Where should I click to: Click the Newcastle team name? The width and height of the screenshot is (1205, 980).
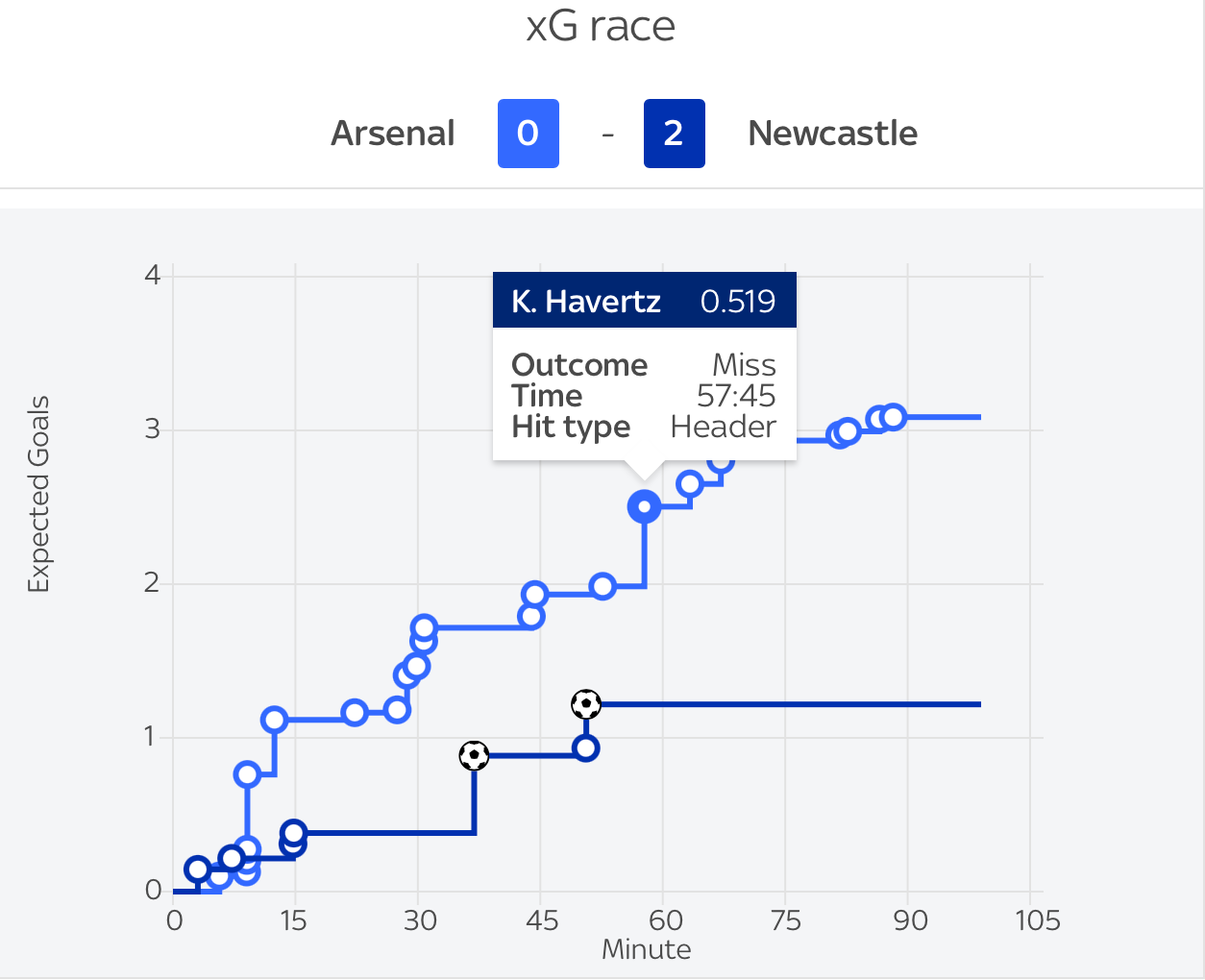tap(833, 134)
